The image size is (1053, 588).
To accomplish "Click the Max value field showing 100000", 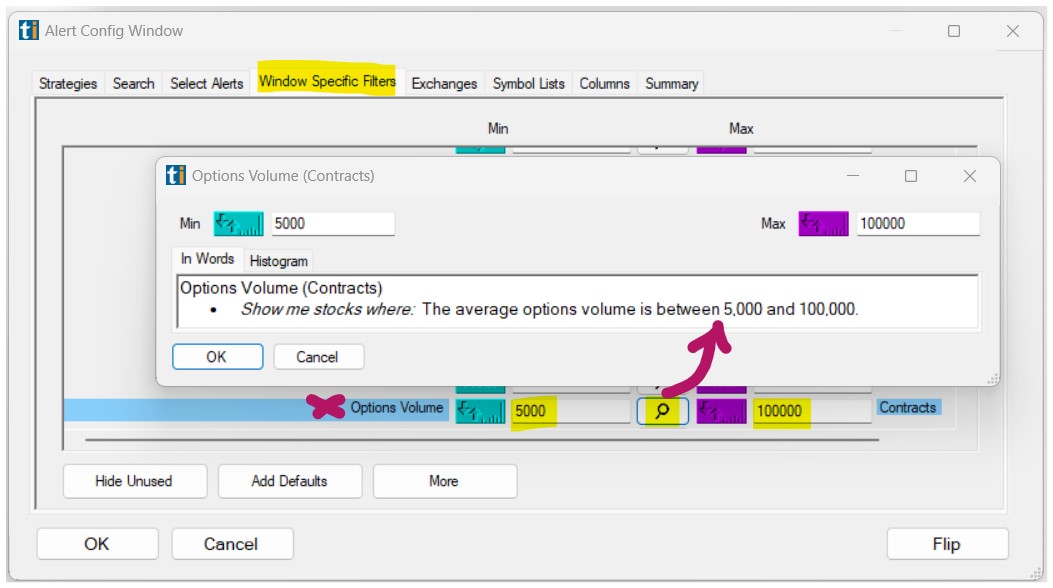I will tap(918, 223).
